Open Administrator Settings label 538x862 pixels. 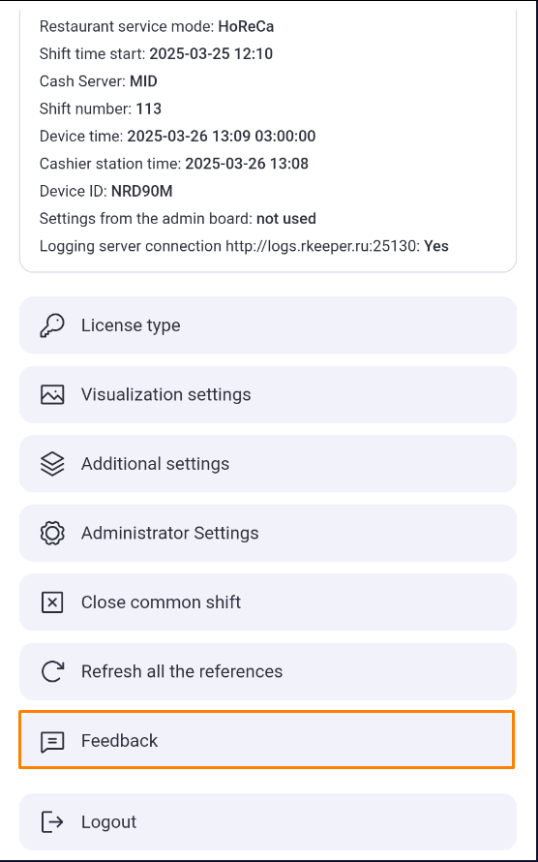(170, 533)
